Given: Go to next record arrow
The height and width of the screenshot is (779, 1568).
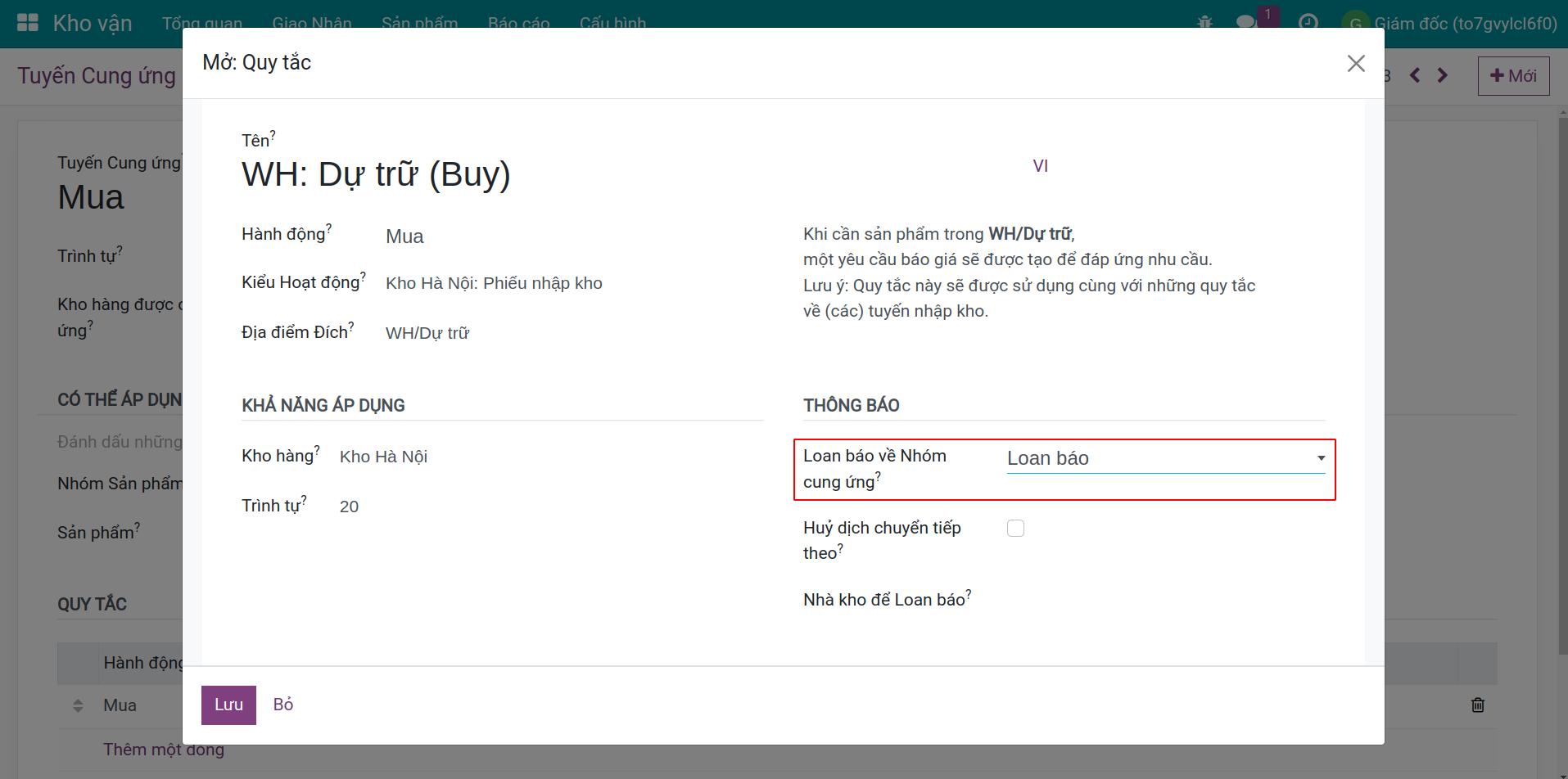Looking at the screenshot, I should pos(1443,75).
